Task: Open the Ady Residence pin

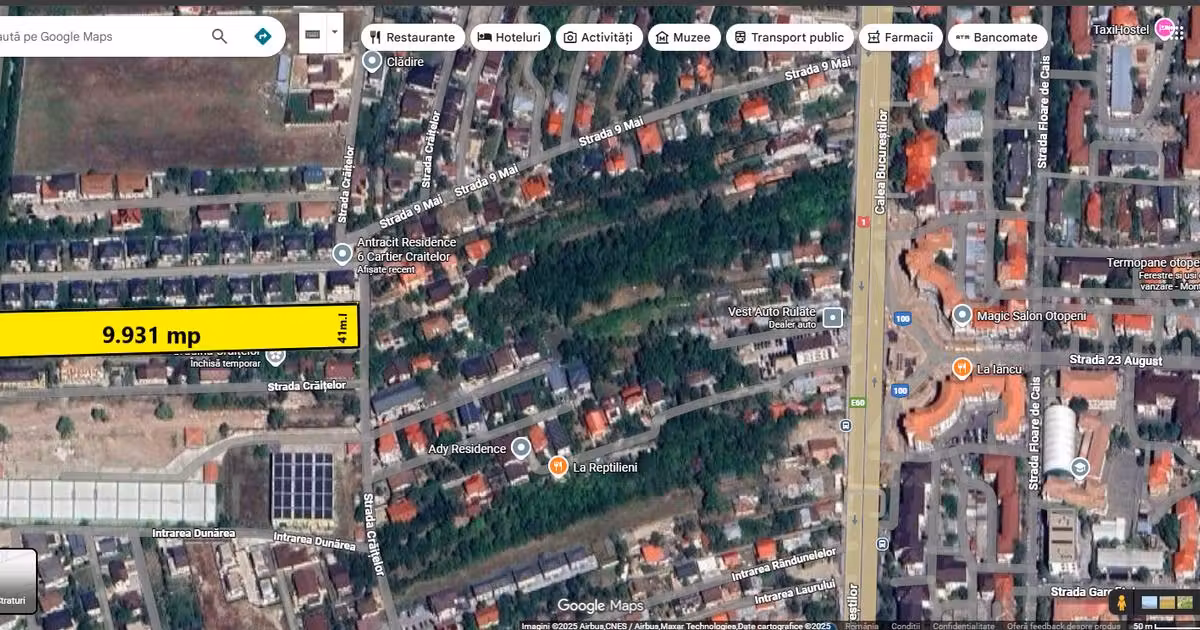Action: click(x=520, y=447)
